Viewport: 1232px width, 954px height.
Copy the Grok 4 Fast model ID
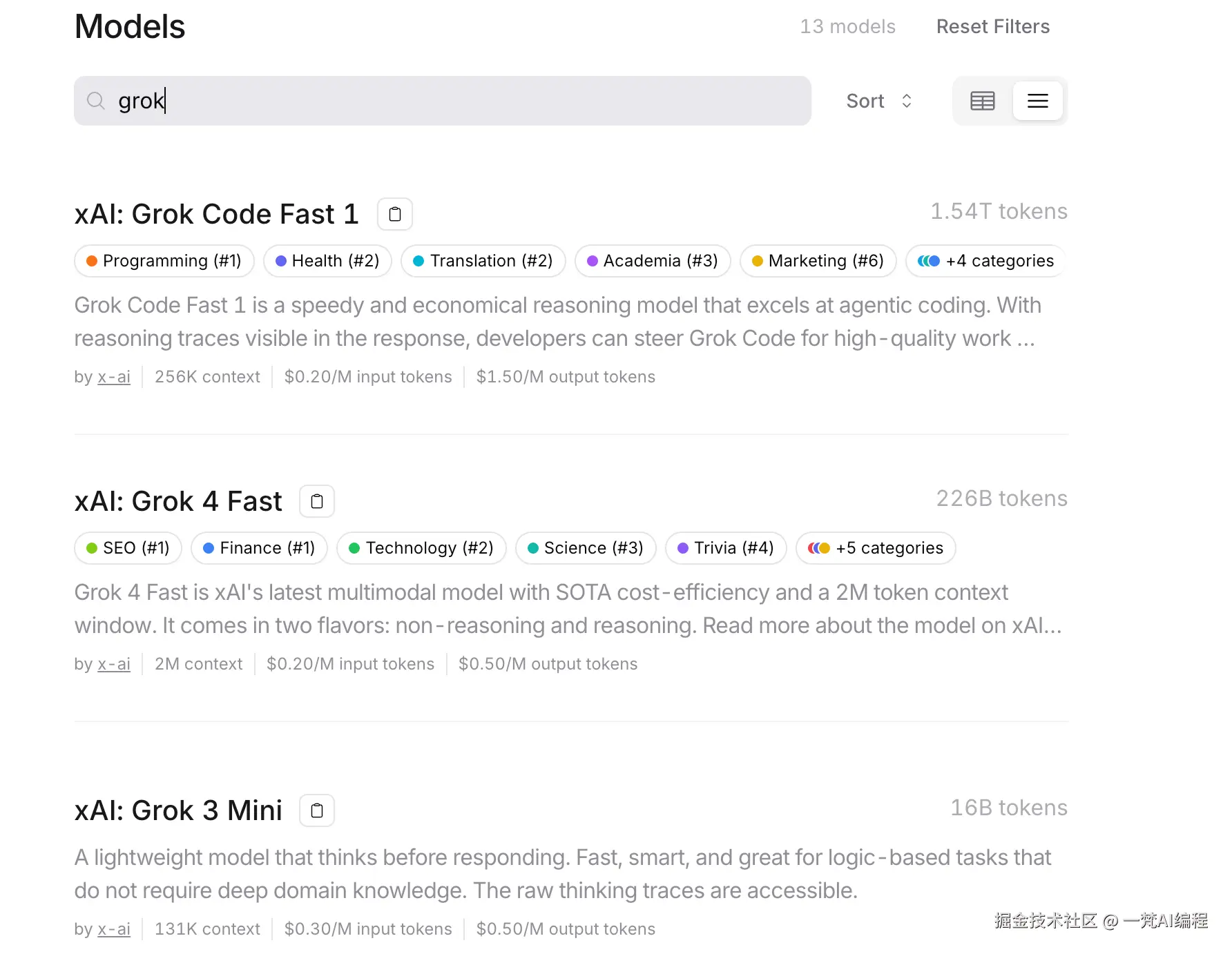pos(317,501)
